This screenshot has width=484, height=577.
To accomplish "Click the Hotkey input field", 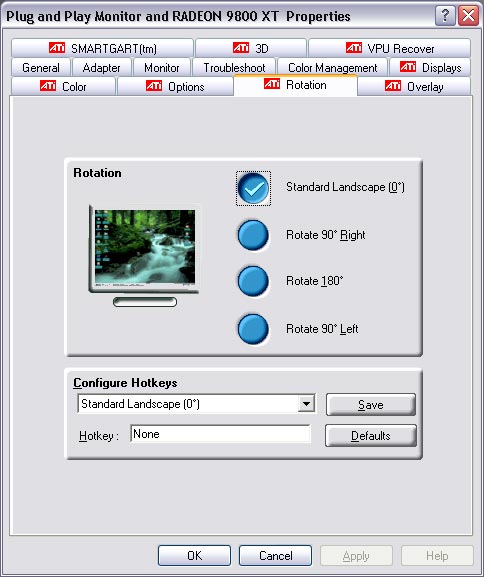I will [220, 434].
